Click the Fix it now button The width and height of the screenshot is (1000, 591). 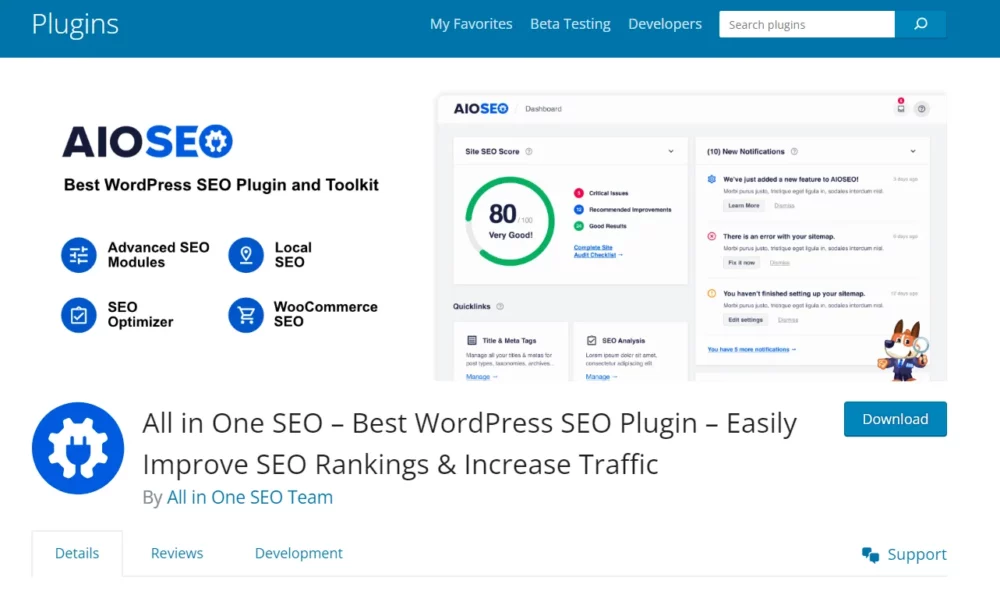[741, 263]
